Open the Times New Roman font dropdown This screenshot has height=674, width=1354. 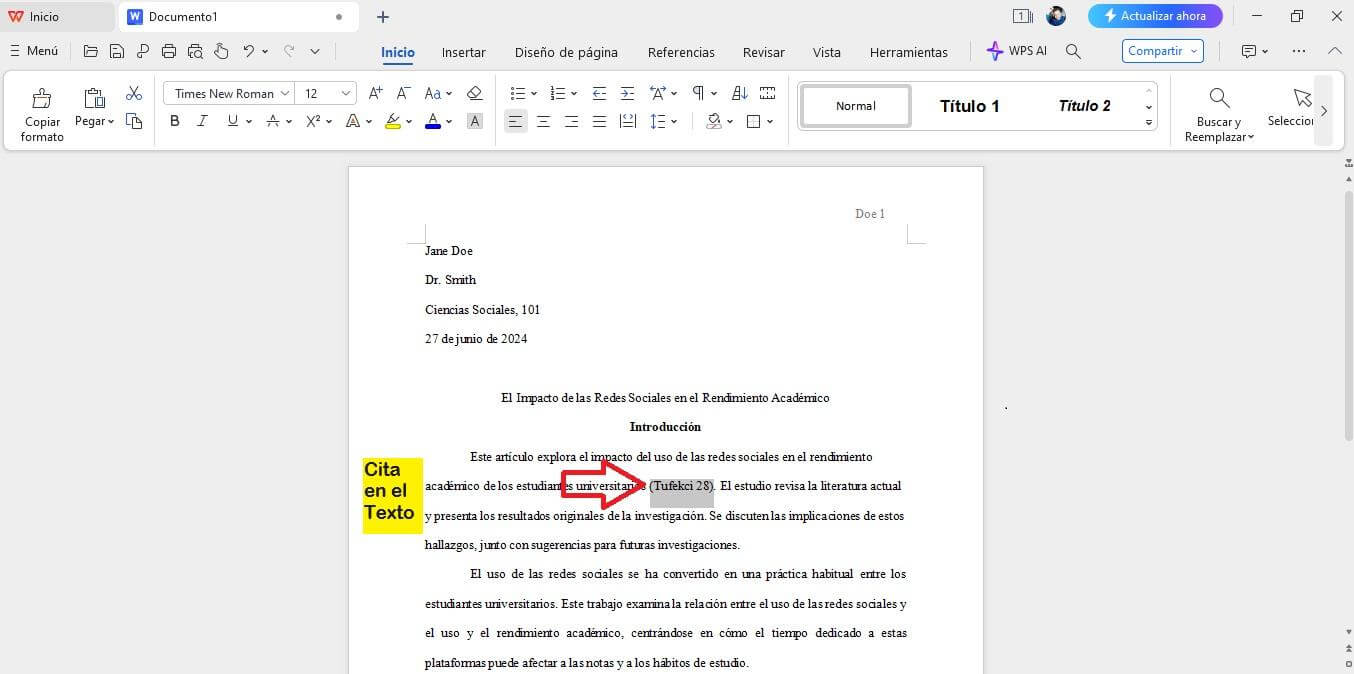(284, 92)
